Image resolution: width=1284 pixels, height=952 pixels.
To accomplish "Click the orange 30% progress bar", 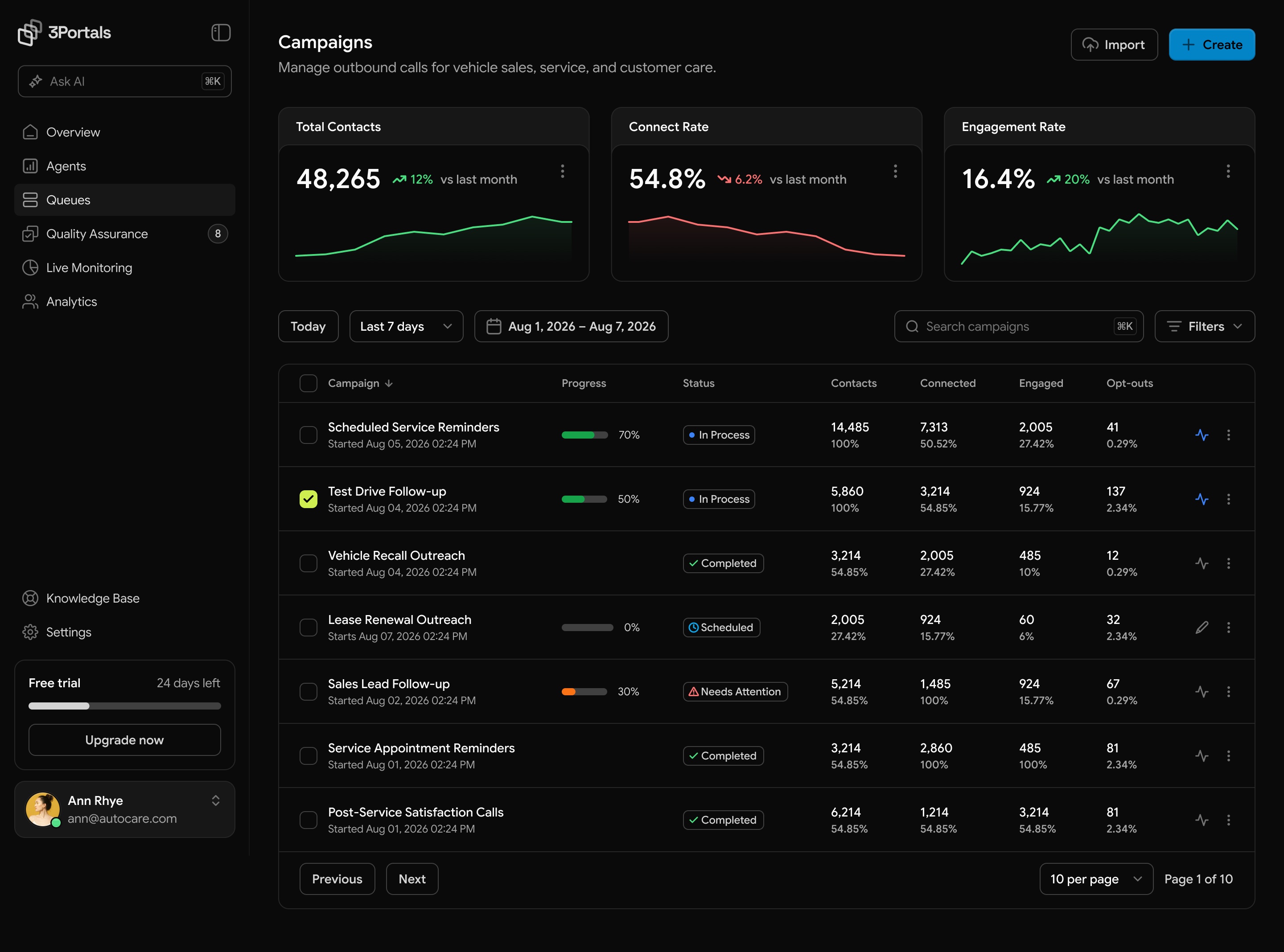I will tap(584, 692).
